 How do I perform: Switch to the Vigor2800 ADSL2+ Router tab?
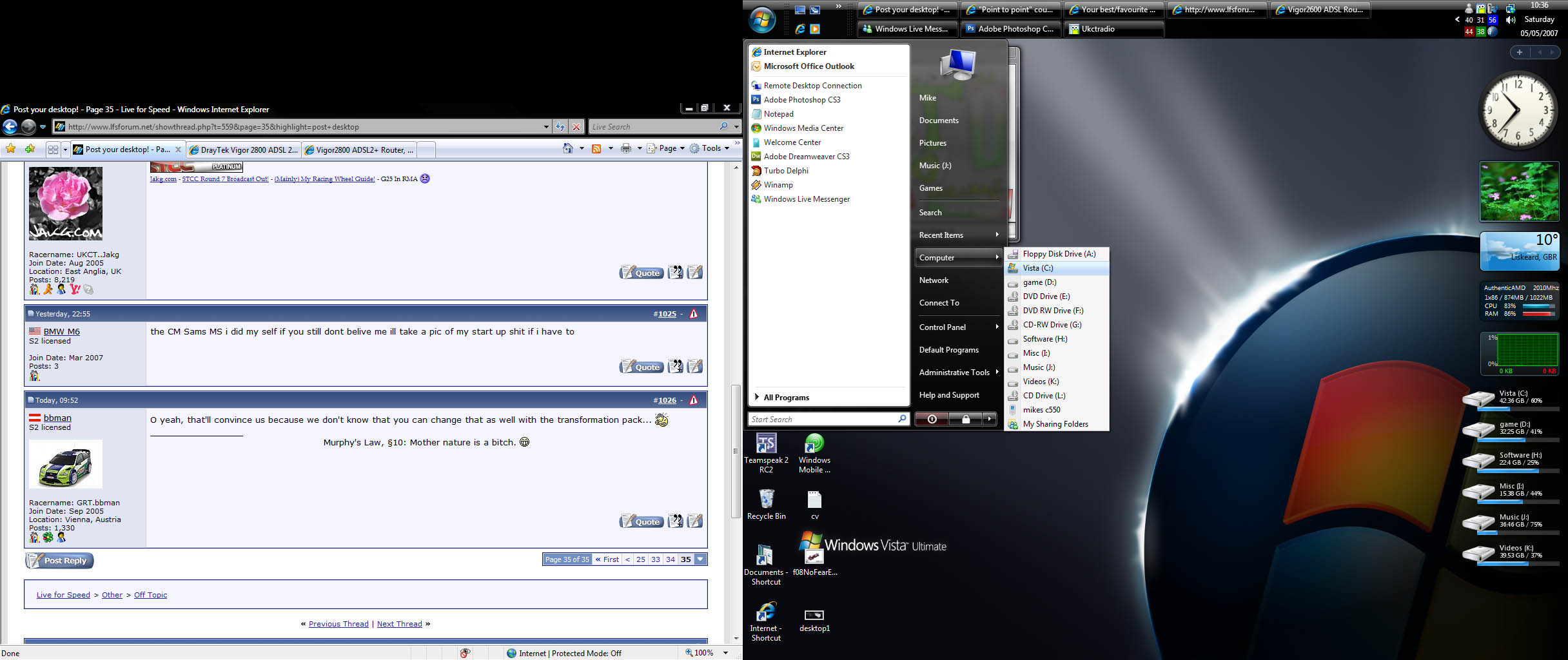point(359,150)
